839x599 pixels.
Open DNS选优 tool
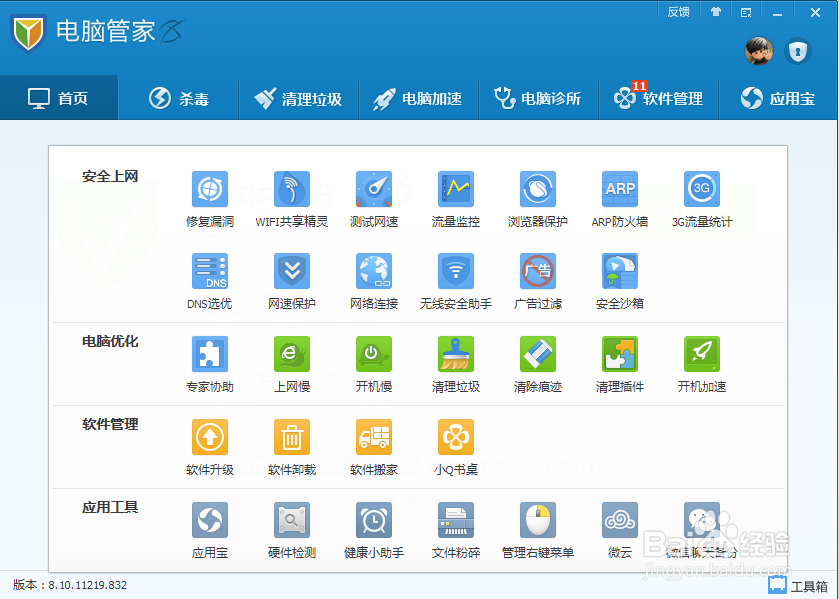[x=210, y=271]
